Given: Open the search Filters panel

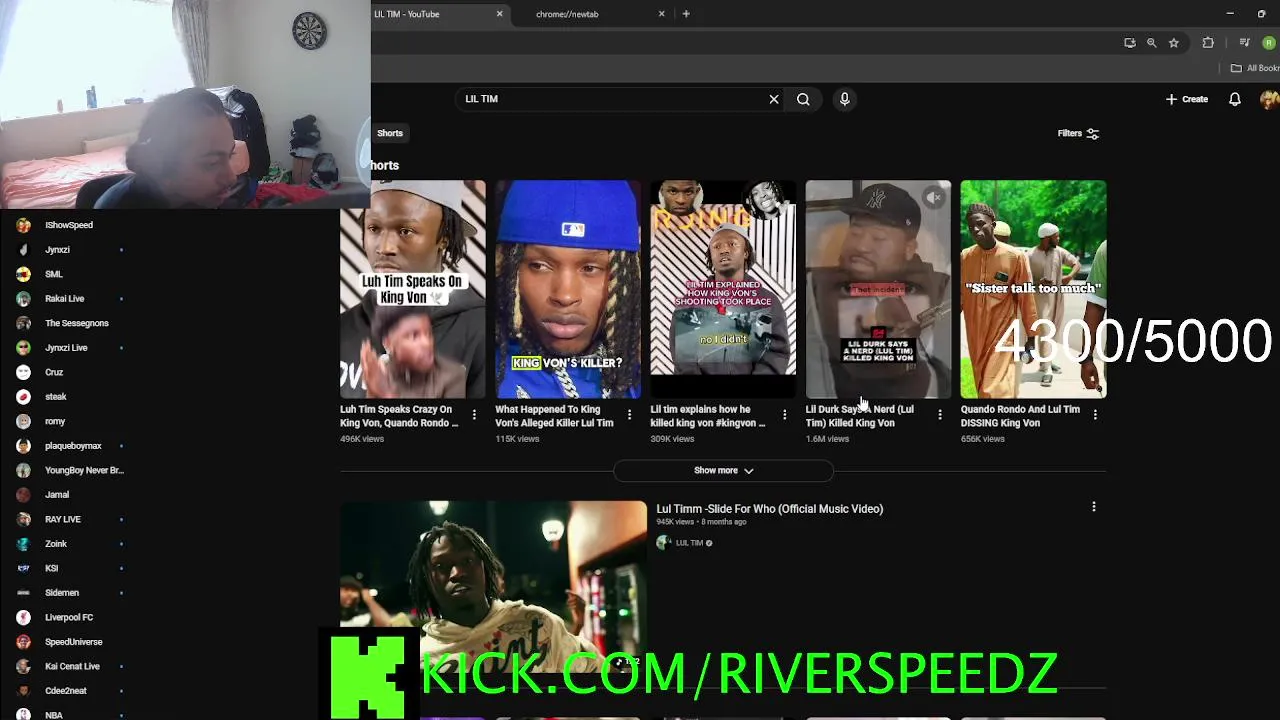Looking at the screenshot, I should (x=1079, y=133).
